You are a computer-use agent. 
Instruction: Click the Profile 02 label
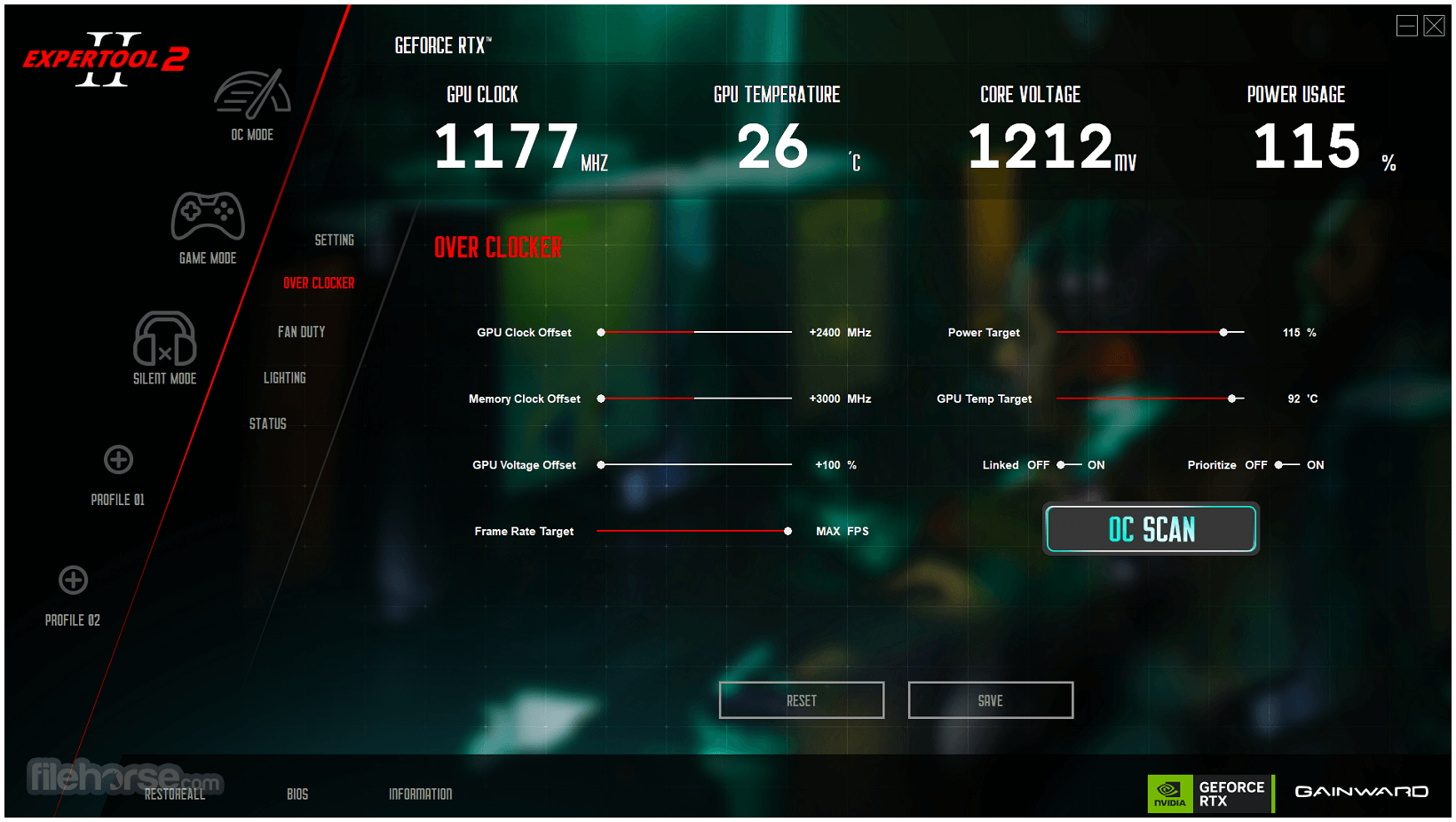click(73, 620)
